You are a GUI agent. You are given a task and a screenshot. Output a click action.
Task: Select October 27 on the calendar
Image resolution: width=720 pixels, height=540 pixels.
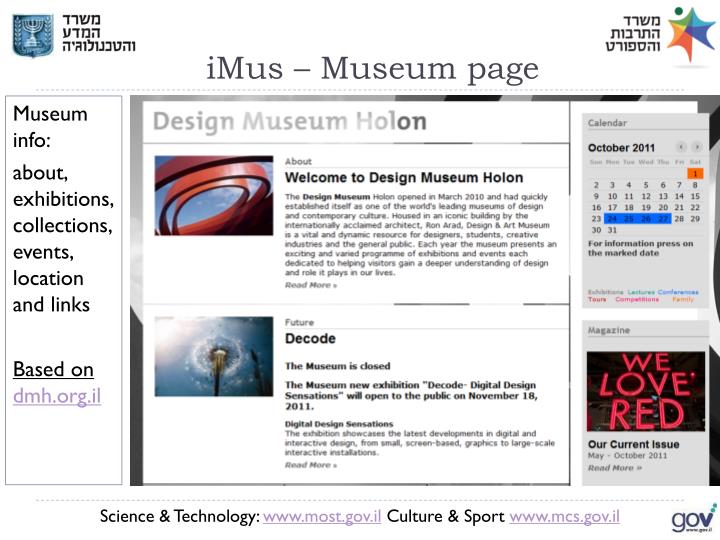coord(663,219)
